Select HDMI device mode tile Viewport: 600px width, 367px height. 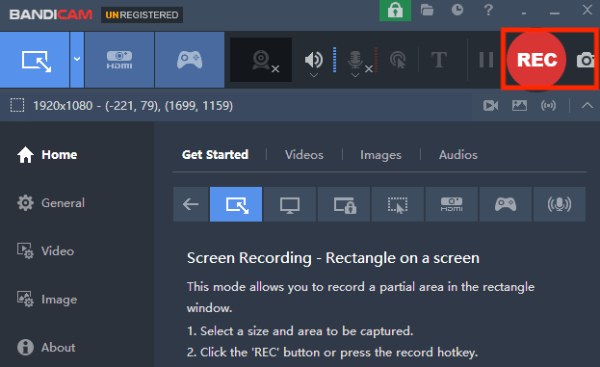tap(452, 204)
